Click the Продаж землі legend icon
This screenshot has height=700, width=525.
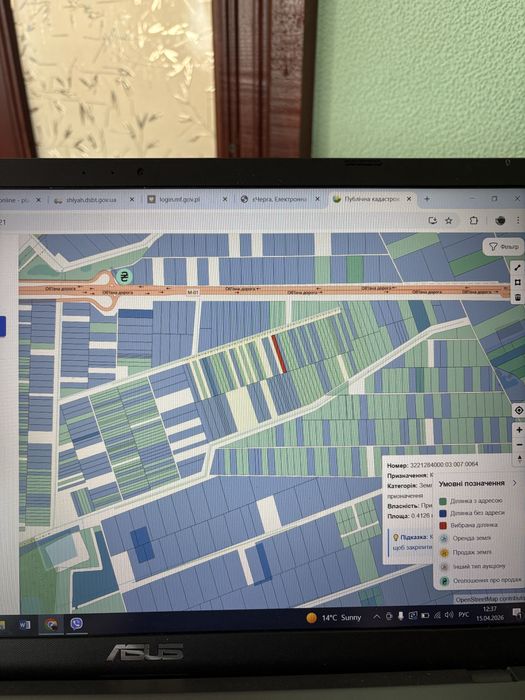point(444,553)
